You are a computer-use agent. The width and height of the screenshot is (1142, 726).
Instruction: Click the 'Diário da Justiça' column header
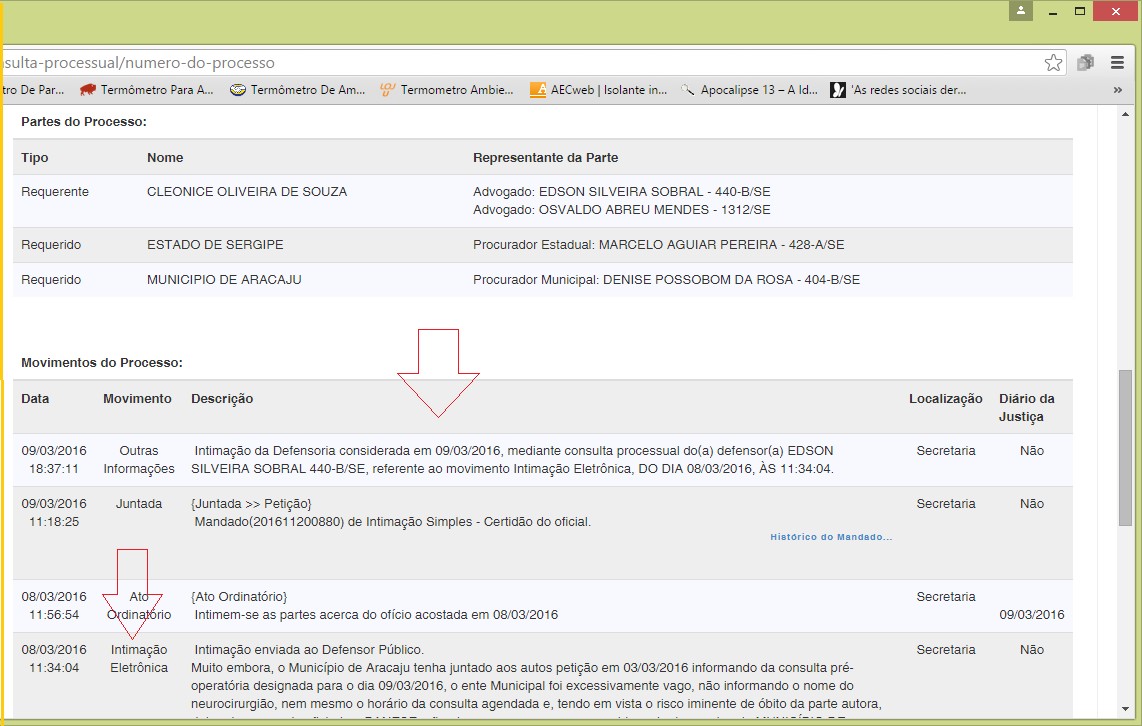1026,407
